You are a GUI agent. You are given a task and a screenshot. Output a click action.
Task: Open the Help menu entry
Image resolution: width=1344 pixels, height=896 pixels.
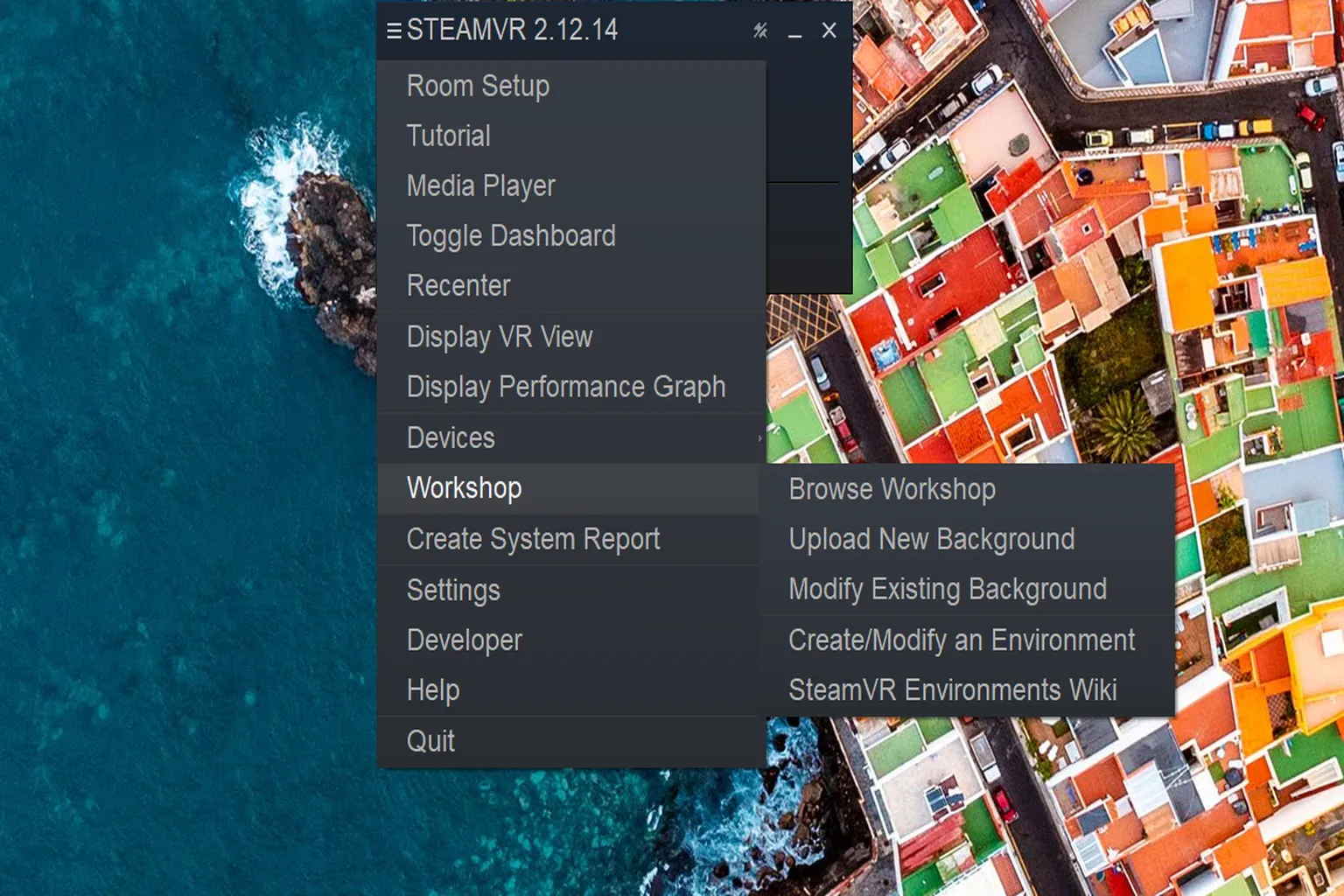pyautogui.click(x=569, y=690)
